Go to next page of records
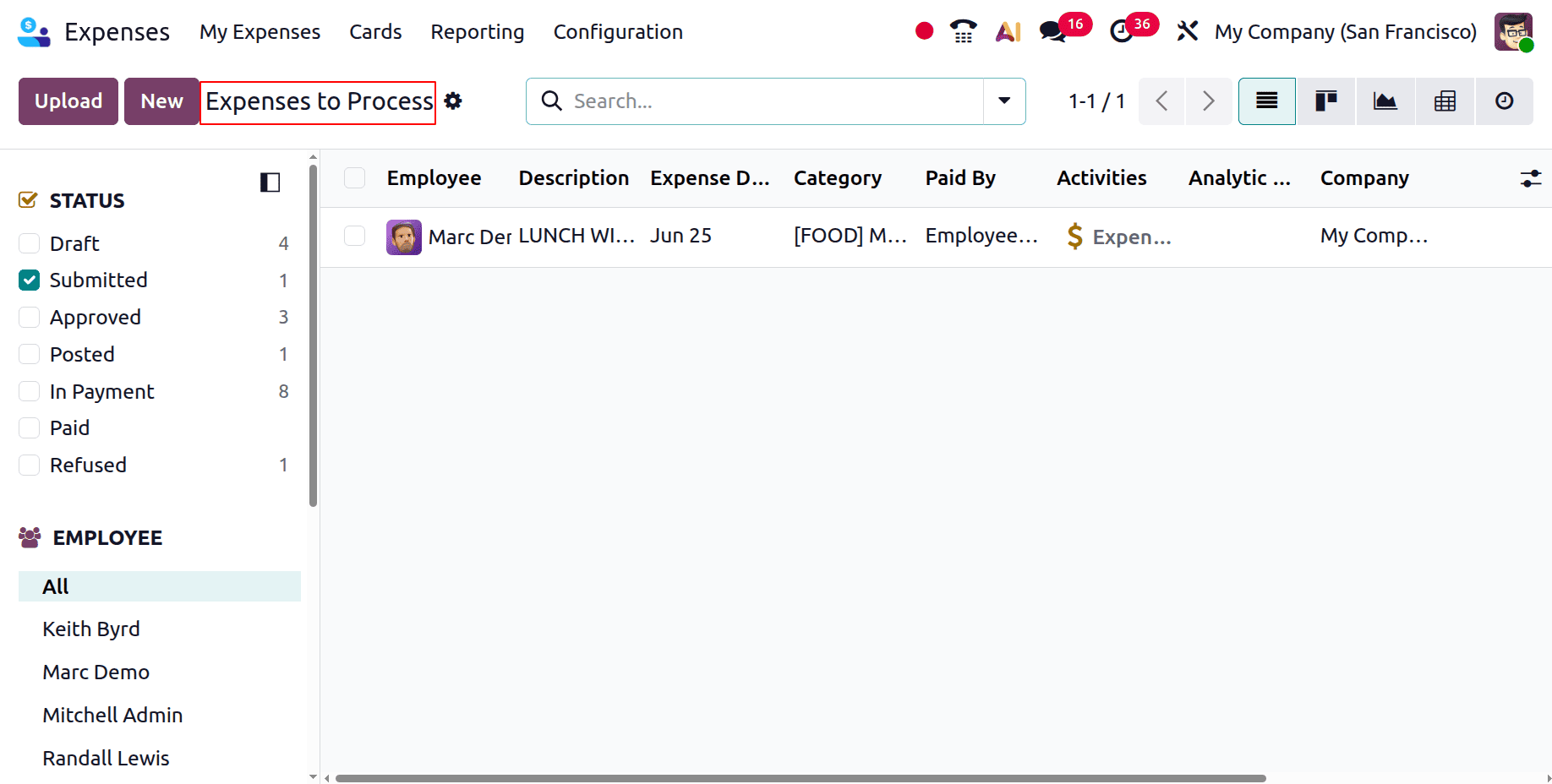The image size is (1552, 784). click(1209, 101)
